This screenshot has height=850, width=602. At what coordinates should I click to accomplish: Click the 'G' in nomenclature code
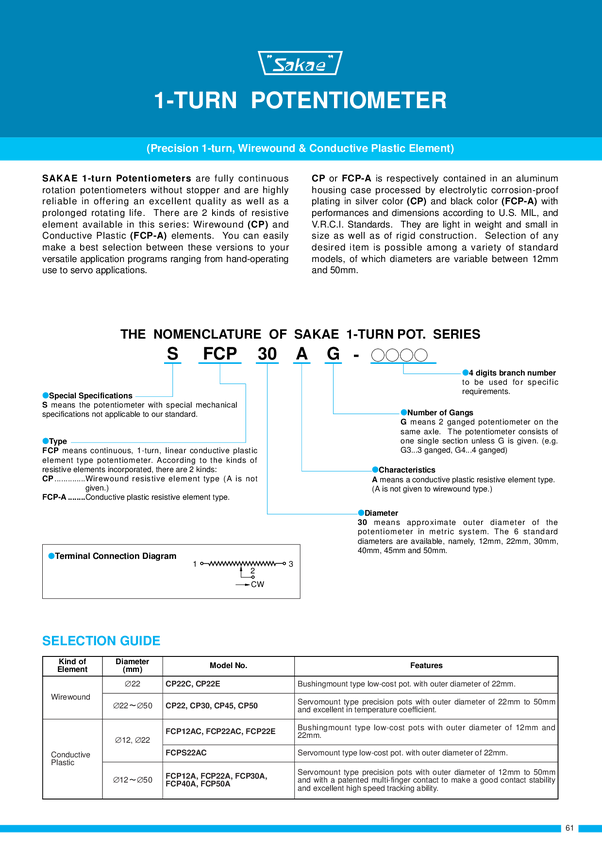pyautogui.click(x=333, y=353)
